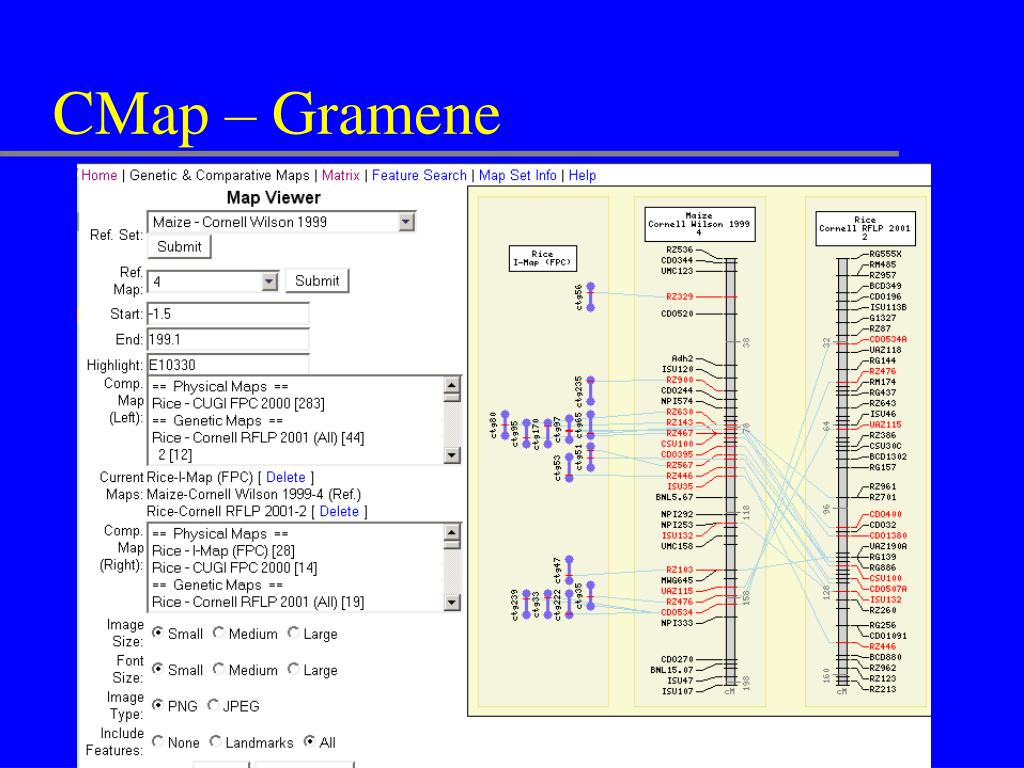Viewport: 1024px width, 768px height.
Task: Click the Rice I-Map (FPC) title box
Action: (x=543, y=259)
